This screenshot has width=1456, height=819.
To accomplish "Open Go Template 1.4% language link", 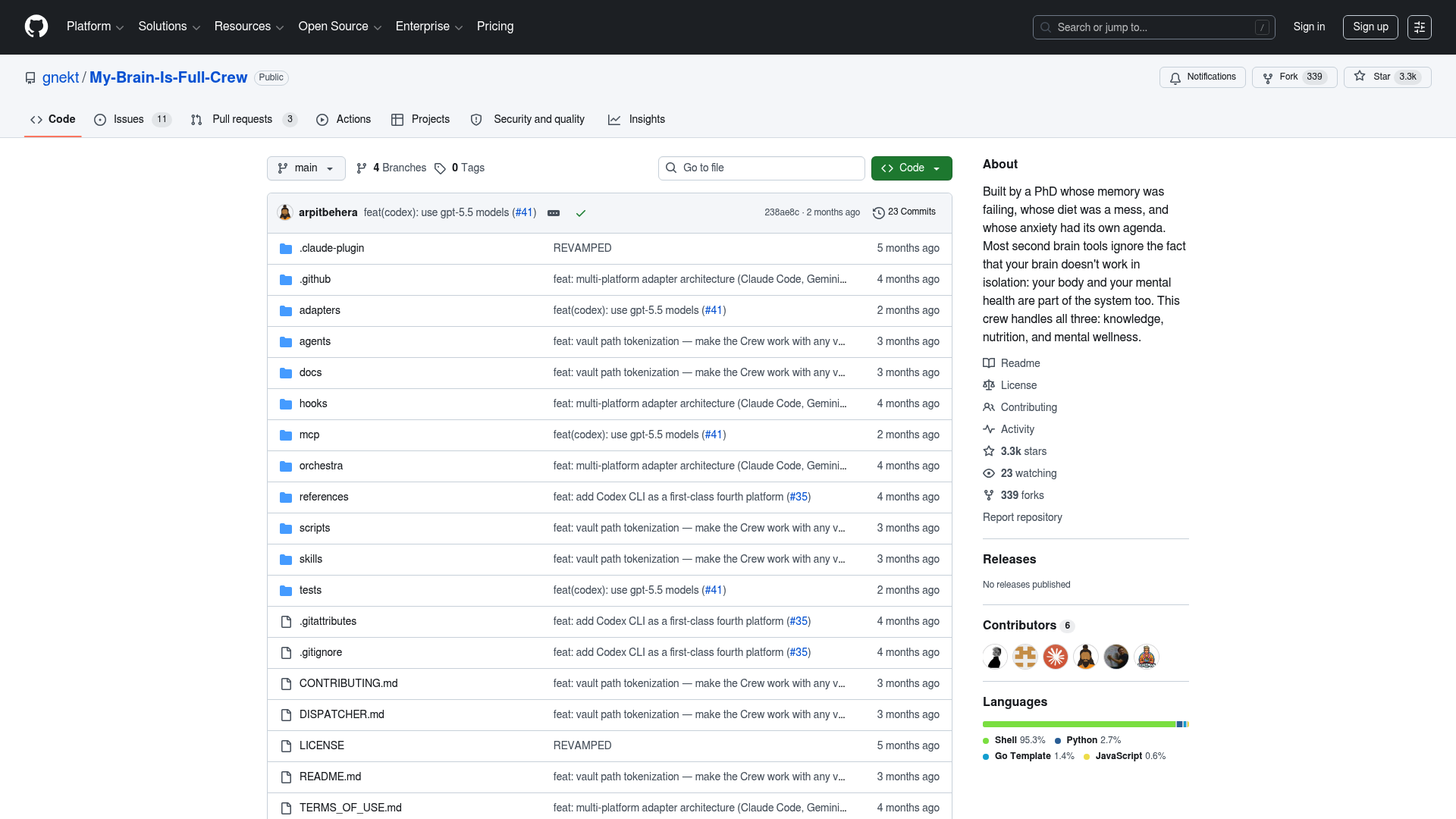I will 1028,757.
